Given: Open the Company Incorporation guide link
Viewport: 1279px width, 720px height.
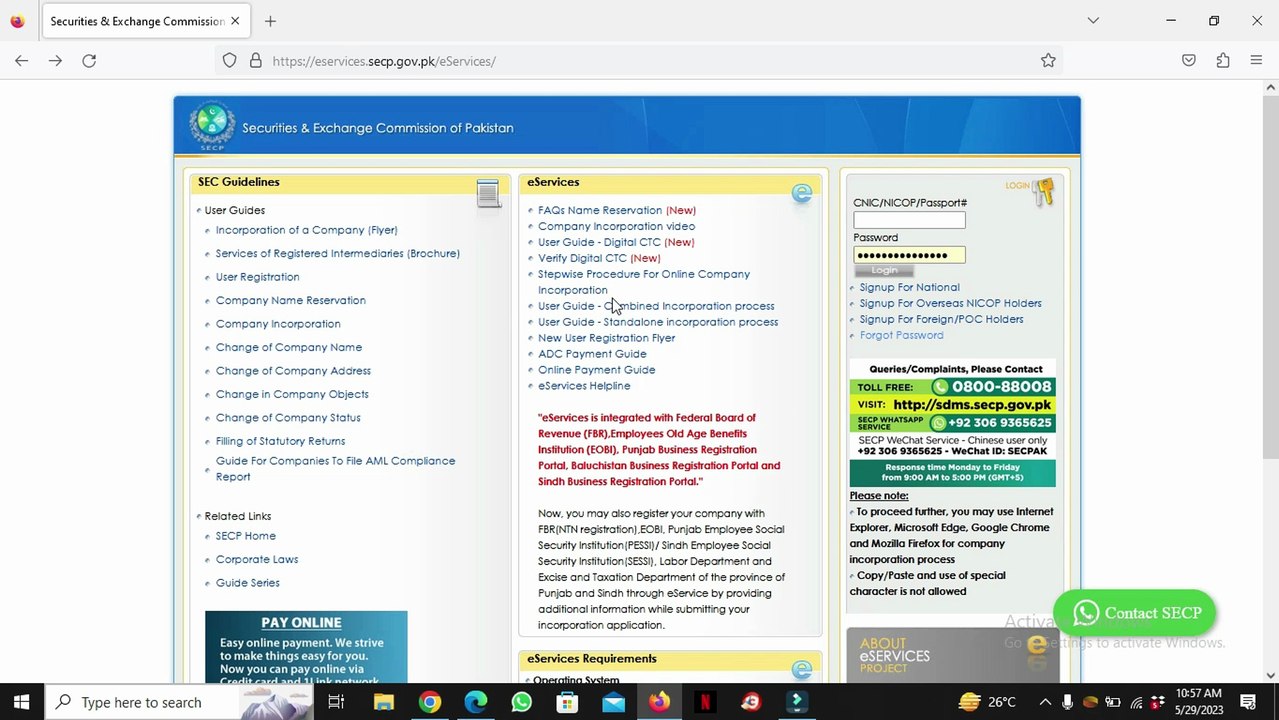Looking at the screenshot, I should click(x=278, y=324).
